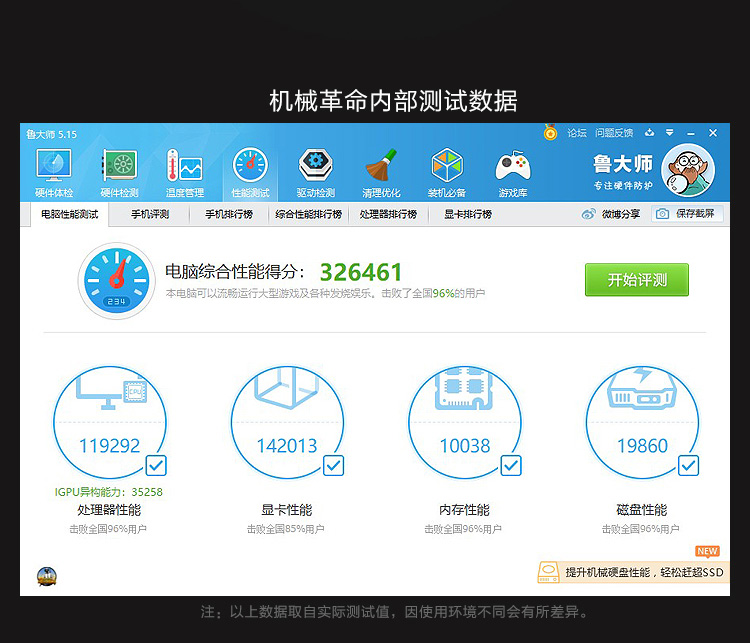The height and width of the screenshot is (643, 750).
Task: Open 装机必备 essential software cube icon
Action: click(447, 165)
